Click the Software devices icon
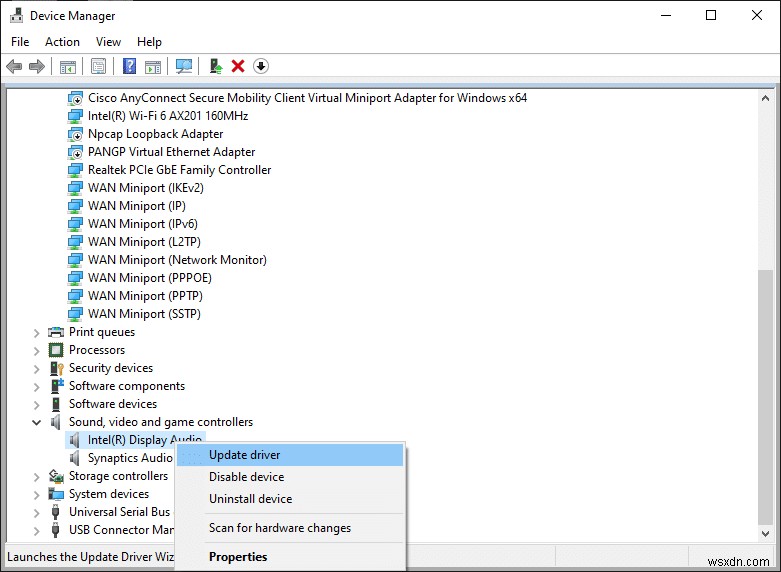The image size is (781, 572). click(56, 404)
